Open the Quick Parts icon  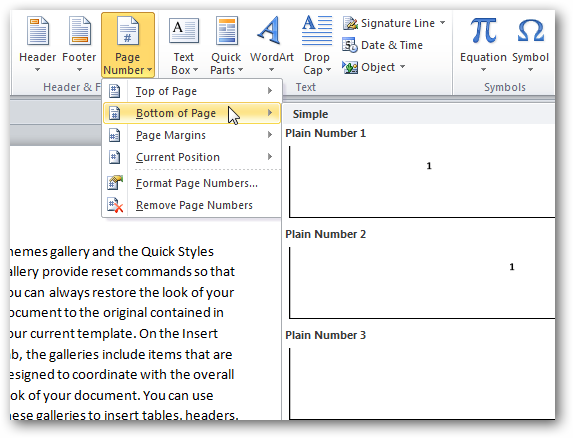(x=226, y=31)
